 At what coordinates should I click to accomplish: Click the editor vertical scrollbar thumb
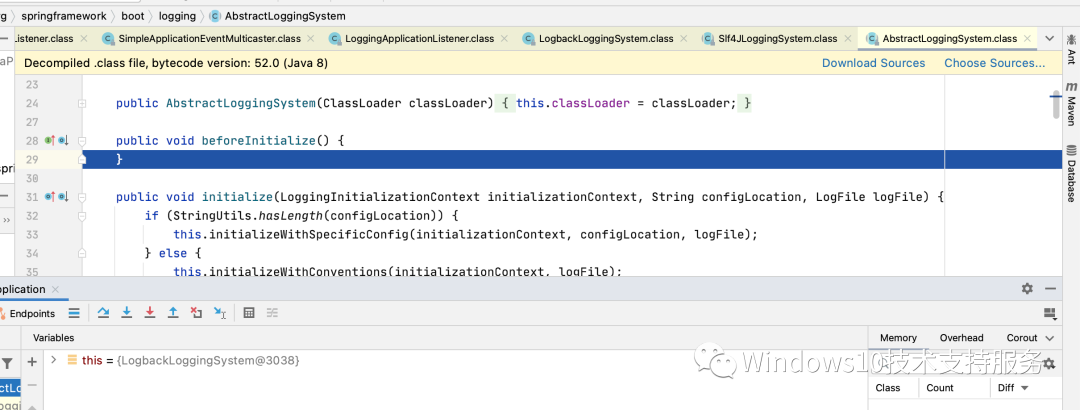[x=1056, y=104]
